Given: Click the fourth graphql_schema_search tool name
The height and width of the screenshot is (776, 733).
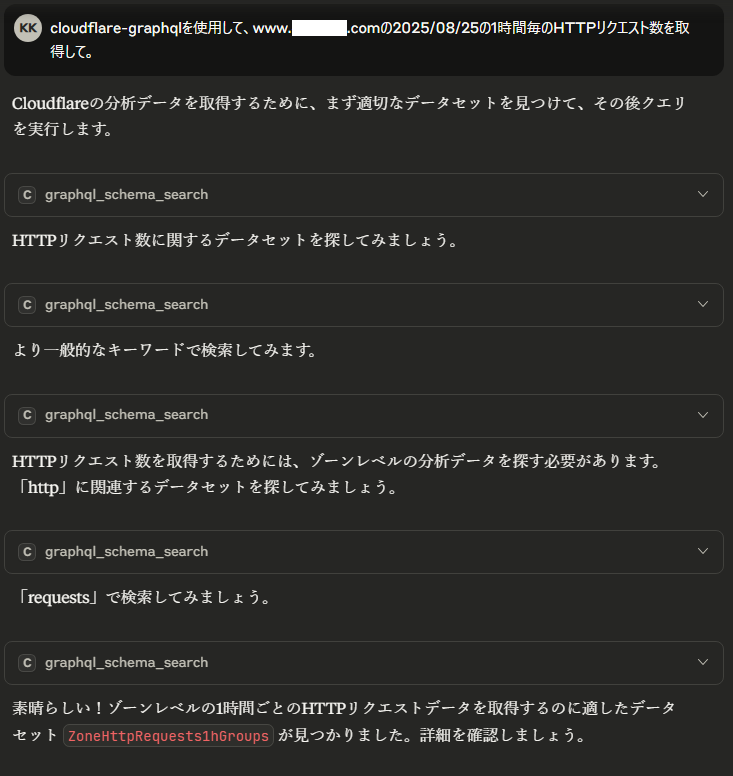Looking at the screenshot, I should pos(126,552).
